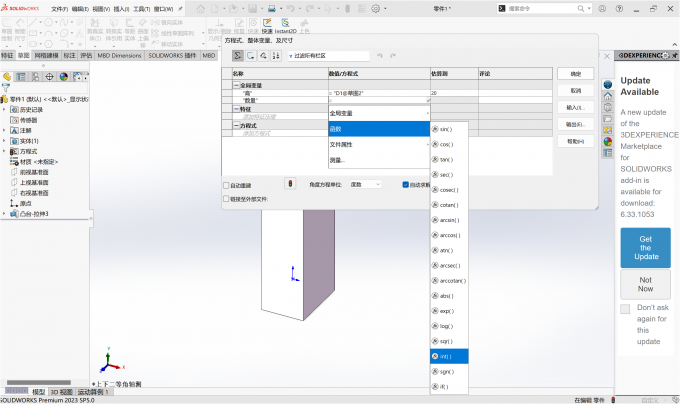The image size is (680, 404).
Task: Click the 输出(E)... button
Action: 575,124
